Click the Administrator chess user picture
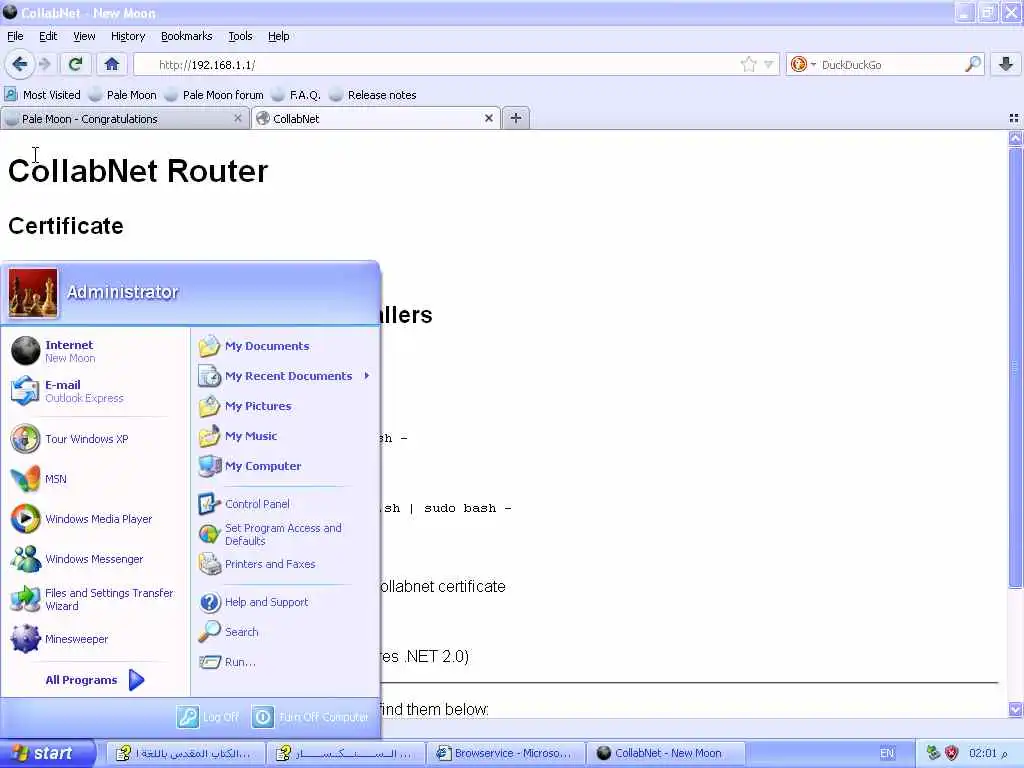Screen dimensions: 1024x768 click(x=33, y=293)
